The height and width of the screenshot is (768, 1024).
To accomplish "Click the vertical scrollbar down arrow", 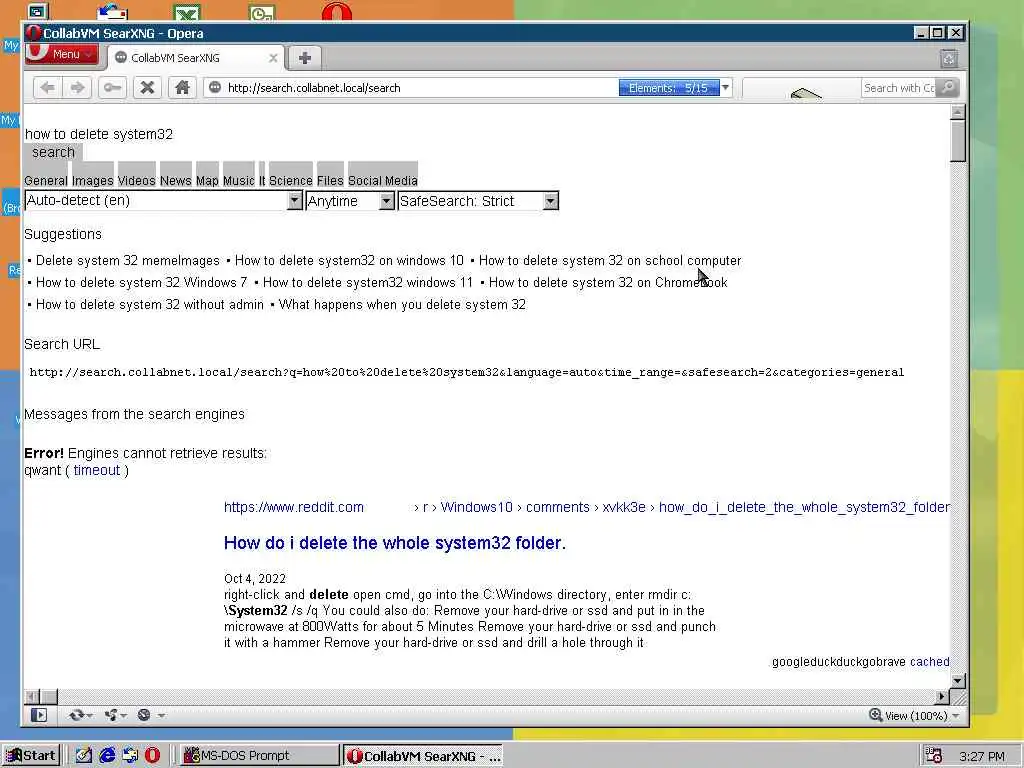I will pos(957,680).
